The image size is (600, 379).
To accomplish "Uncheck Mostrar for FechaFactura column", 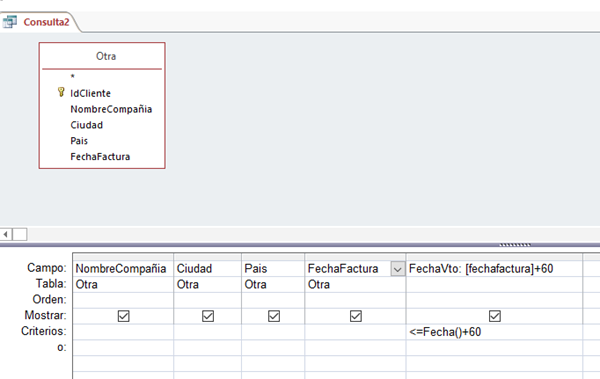I will point(355,316).
